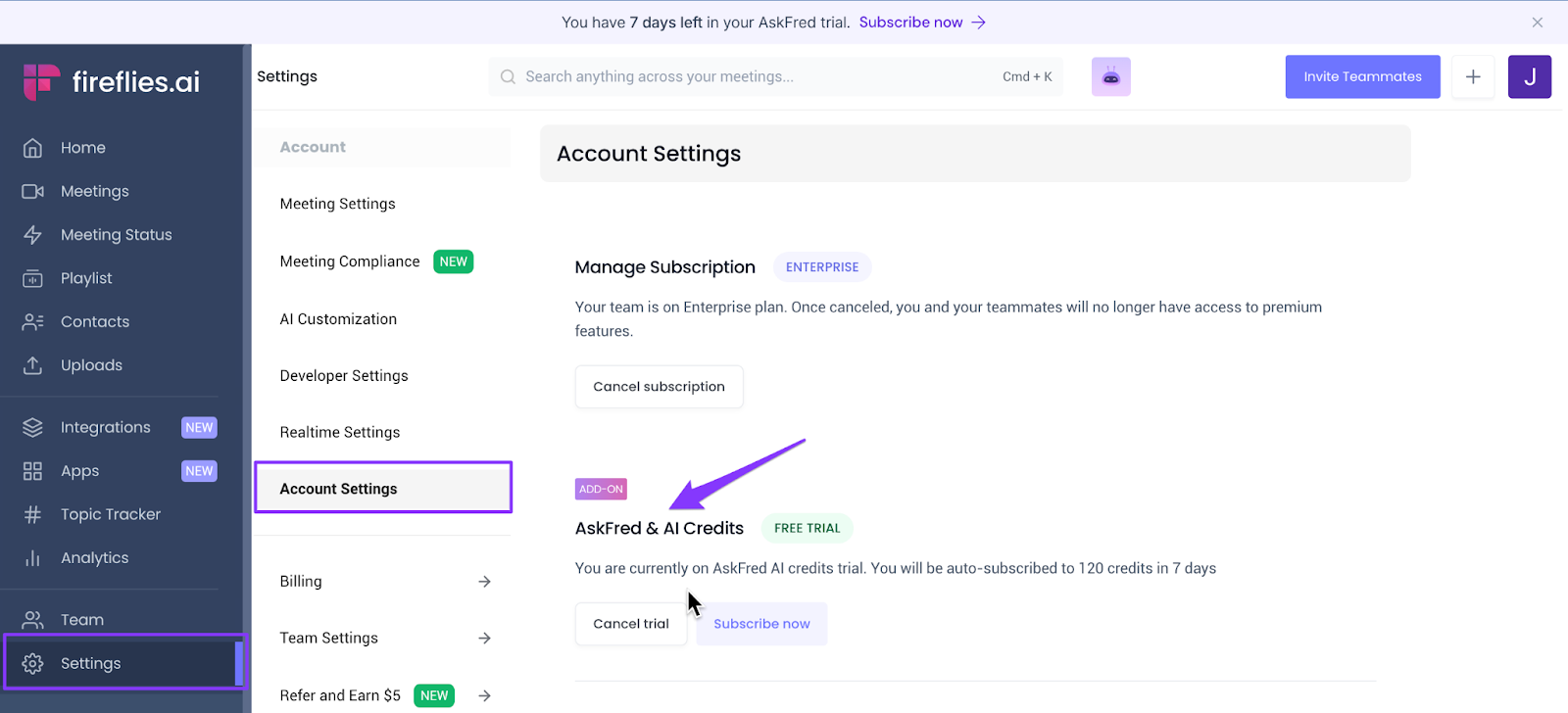
Task: Open Meeting Settings menu item
Action: point(338,204)
